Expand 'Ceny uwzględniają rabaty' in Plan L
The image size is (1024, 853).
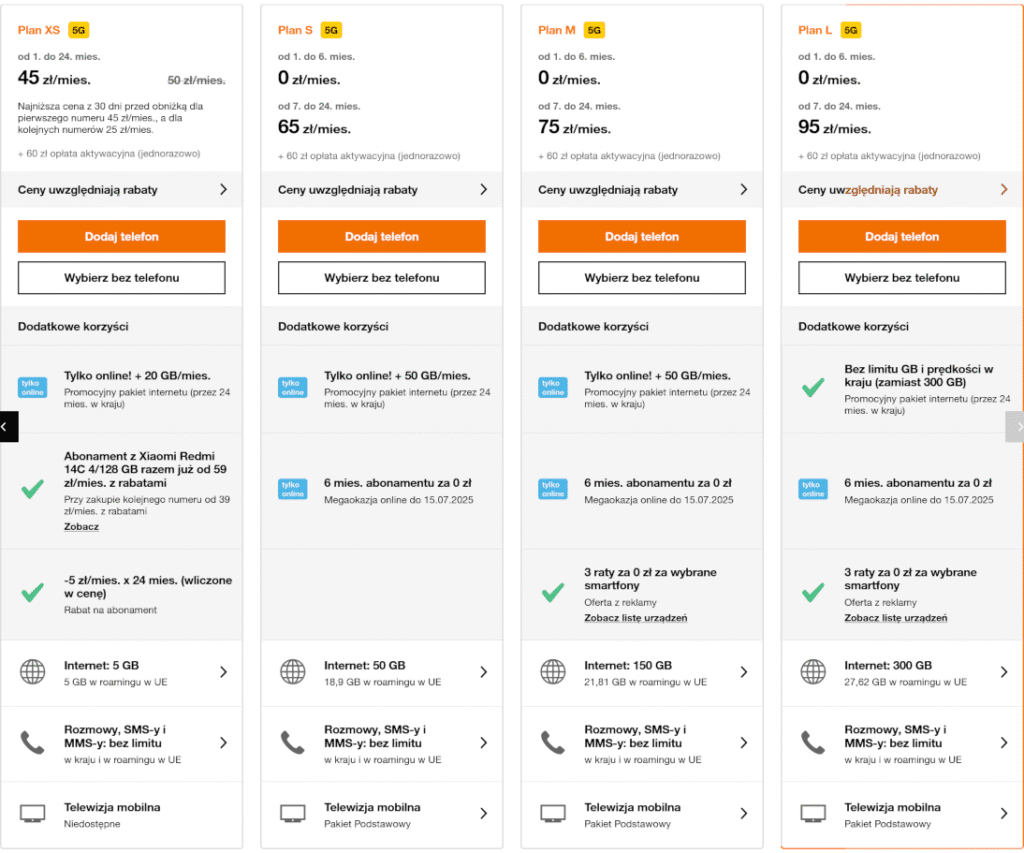click(902, 189)
